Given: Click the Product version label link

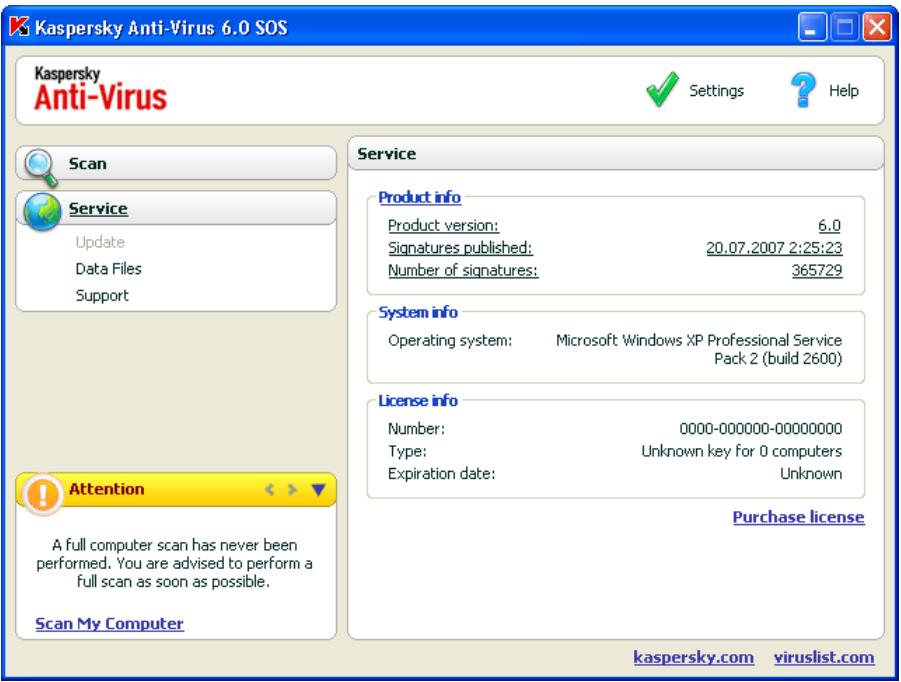Looking at the screenshot, I should point(443,225).
